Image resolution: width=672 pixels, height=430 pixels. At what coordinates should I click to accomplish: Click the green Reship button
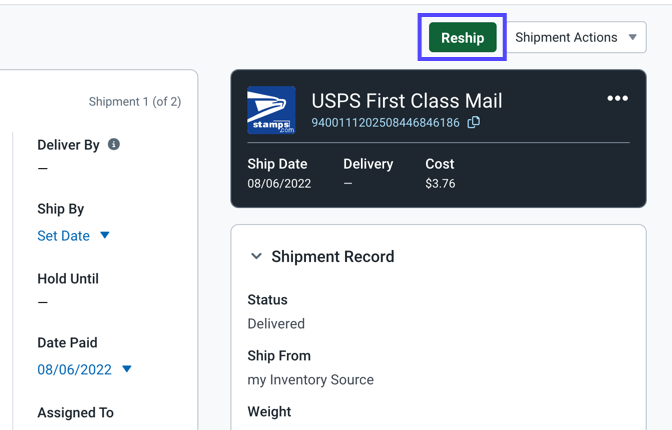tap(462, 37)
